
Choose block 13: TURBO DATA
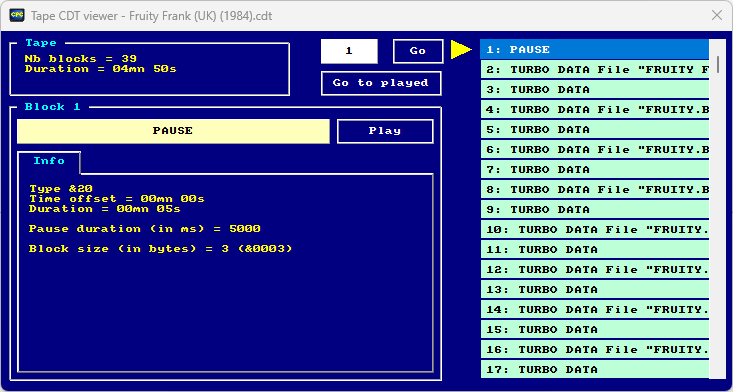point(595,290)
